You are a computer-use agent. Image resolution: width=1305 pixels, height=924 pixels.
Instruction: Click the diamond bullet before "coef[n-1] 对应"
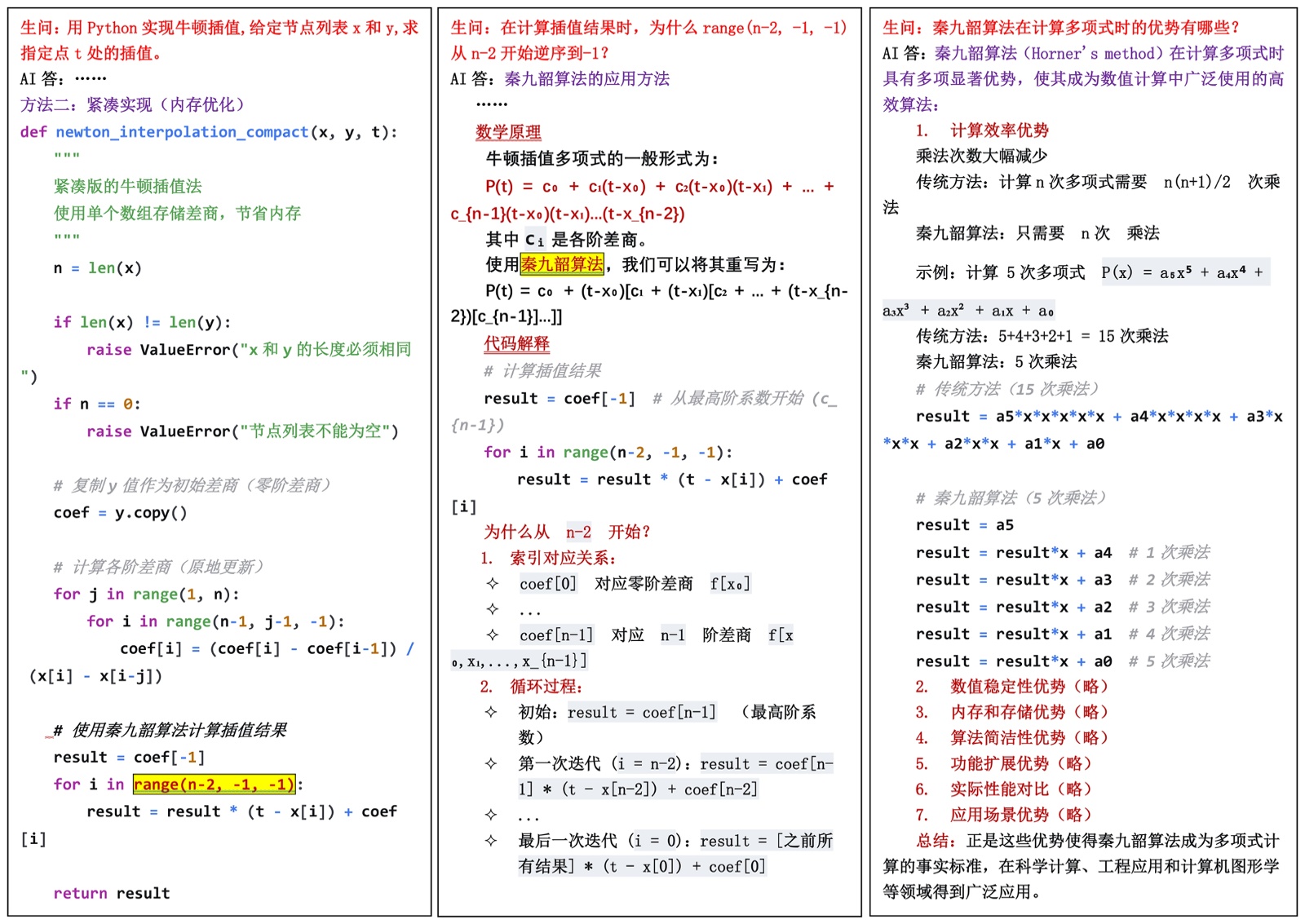pos(492,635)
